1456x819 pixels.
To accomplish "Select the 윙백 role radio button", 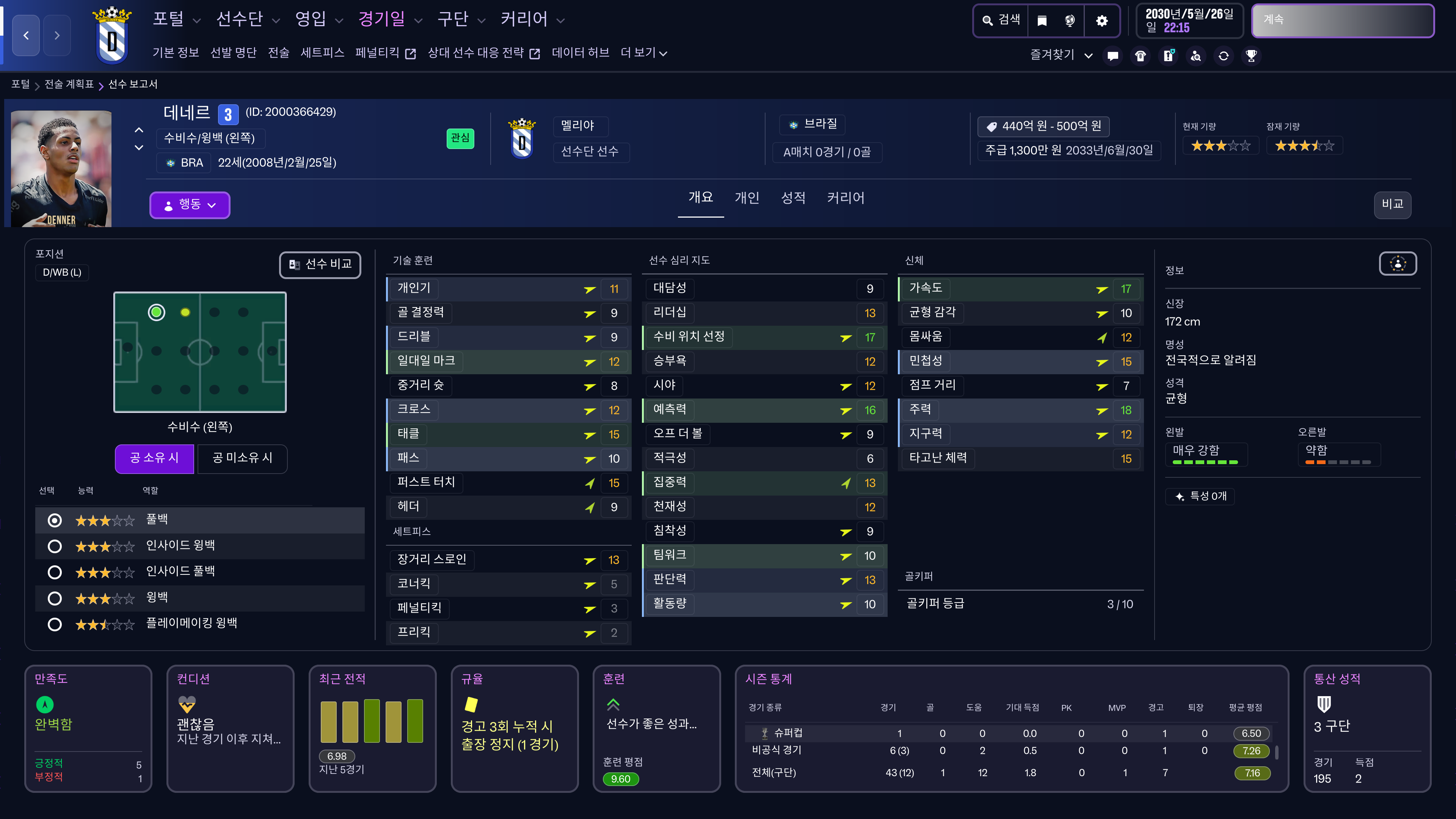I will coord(55,598).
